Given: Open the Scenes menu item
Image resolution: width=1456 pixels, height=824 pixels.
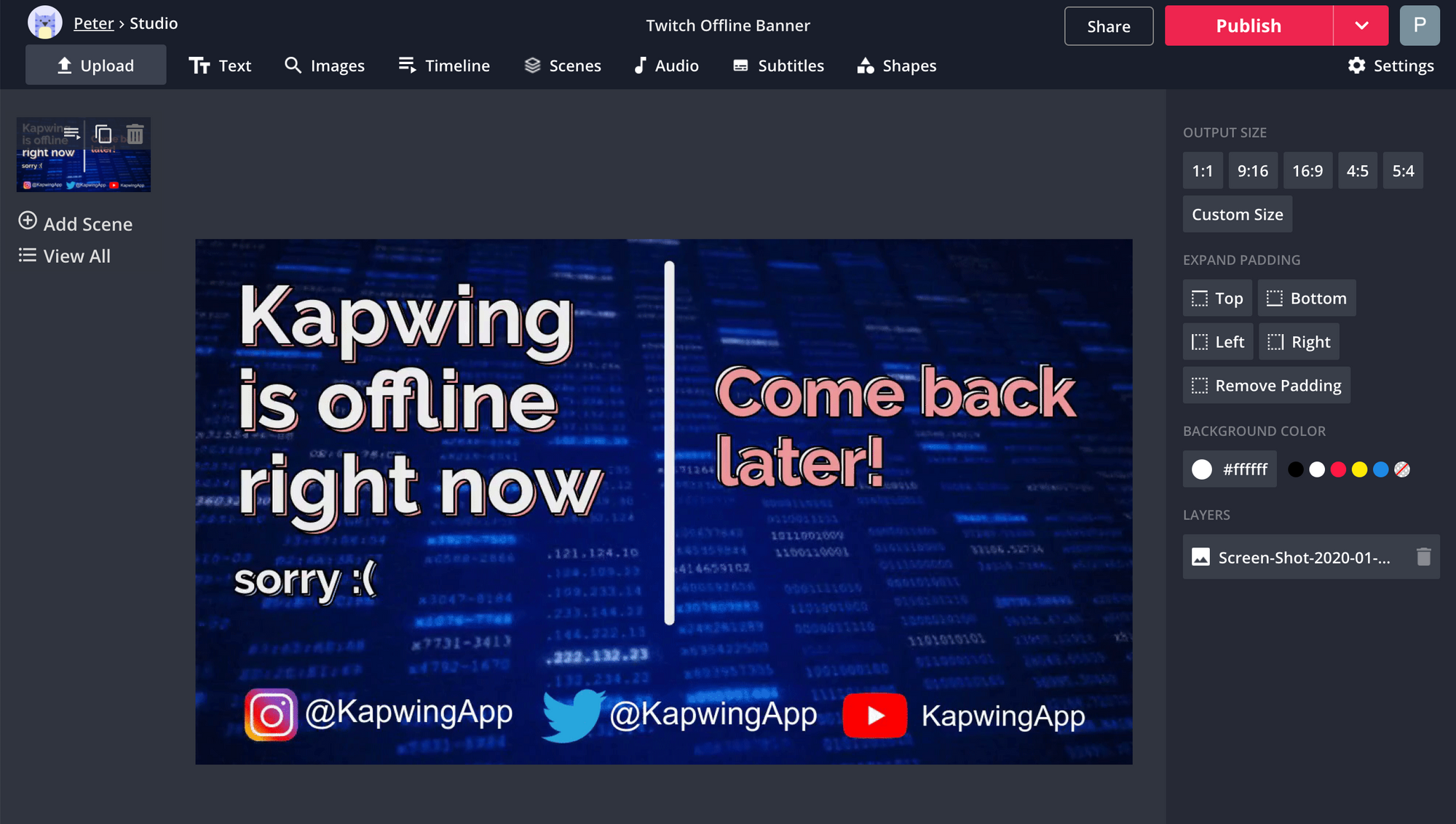Looking at the screenshot, I should point(563,66).
